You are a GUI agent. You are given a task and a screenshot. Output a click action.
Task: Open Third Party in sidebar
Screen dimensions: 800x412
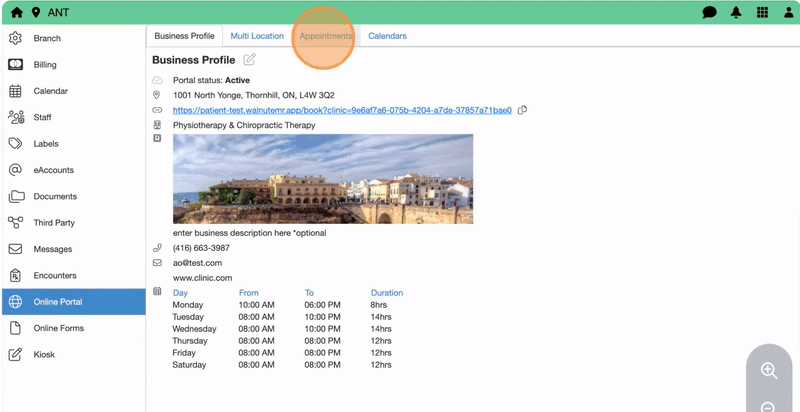[54, 223]
